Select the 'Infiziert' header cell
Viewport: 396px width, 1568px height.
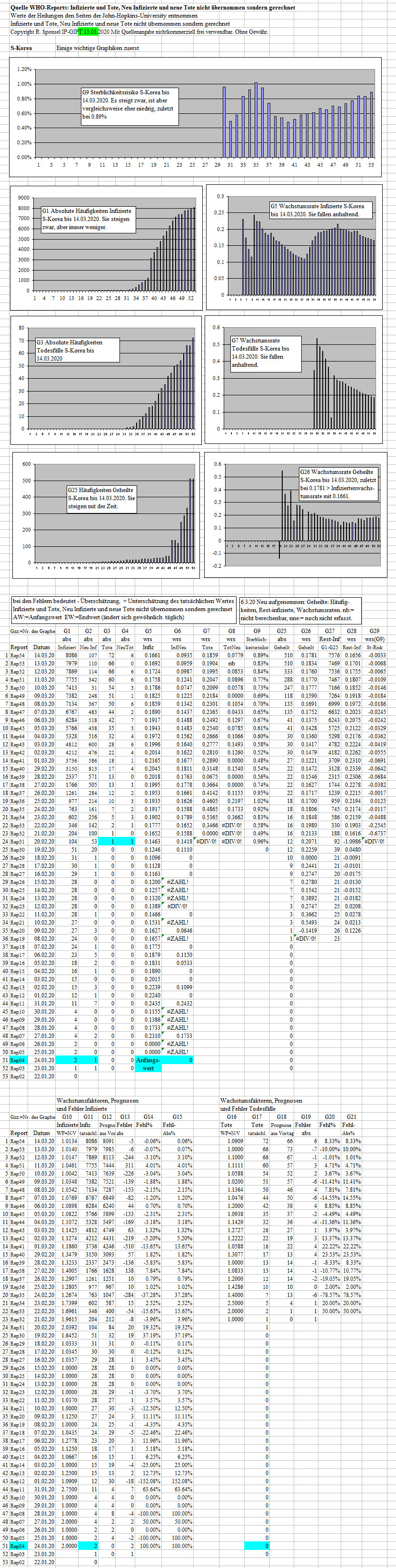[x=67, y=647]
